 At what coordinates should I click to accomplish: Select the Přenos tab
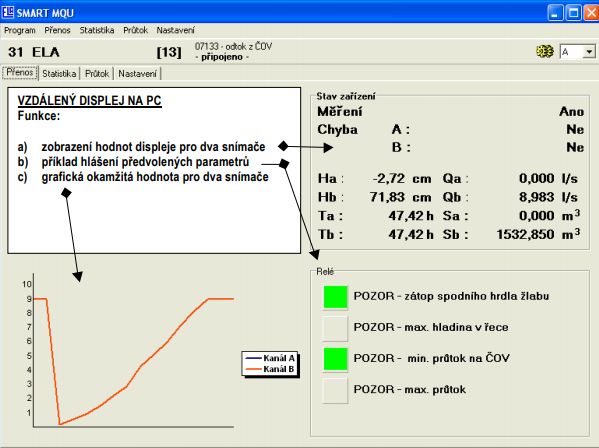20,73
